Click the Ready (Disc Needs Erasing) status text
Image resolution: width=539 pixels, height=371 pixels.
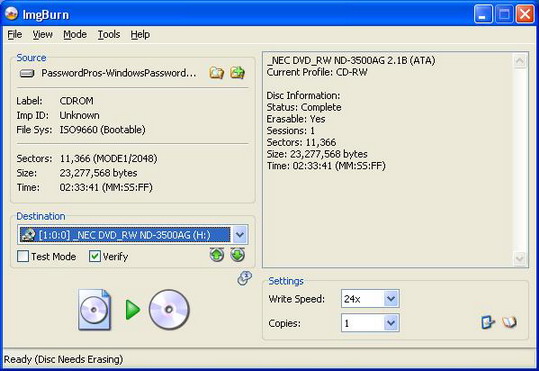[63, 359]
